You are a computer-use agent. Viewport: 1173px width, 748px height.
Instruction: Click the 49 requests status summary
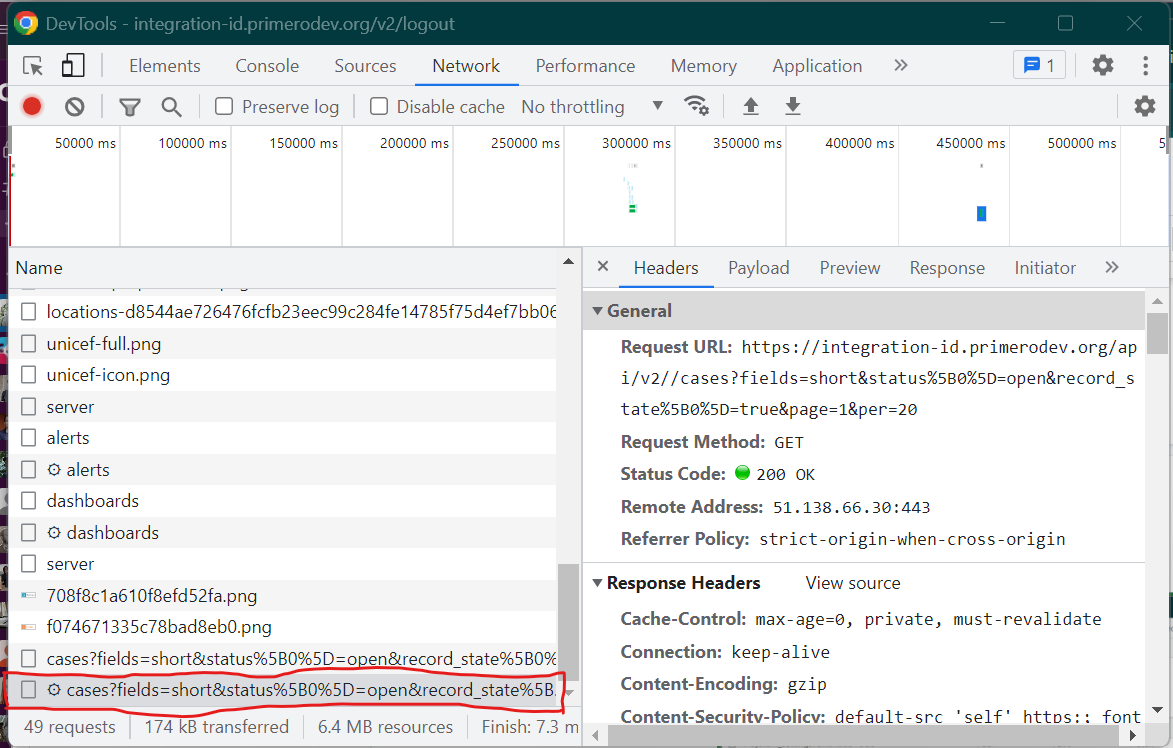pos(70,726)
